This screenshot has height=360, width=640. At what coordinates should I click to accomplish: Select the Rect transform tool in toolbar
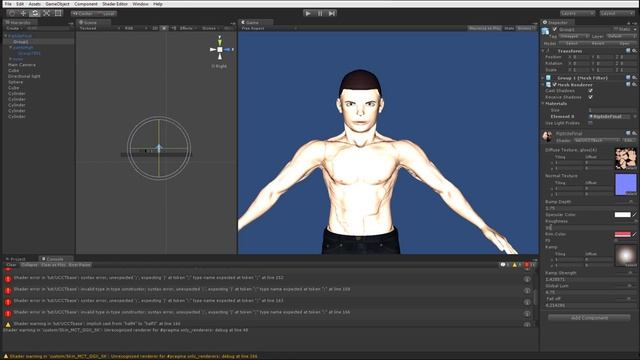click(x=58, y=13)
